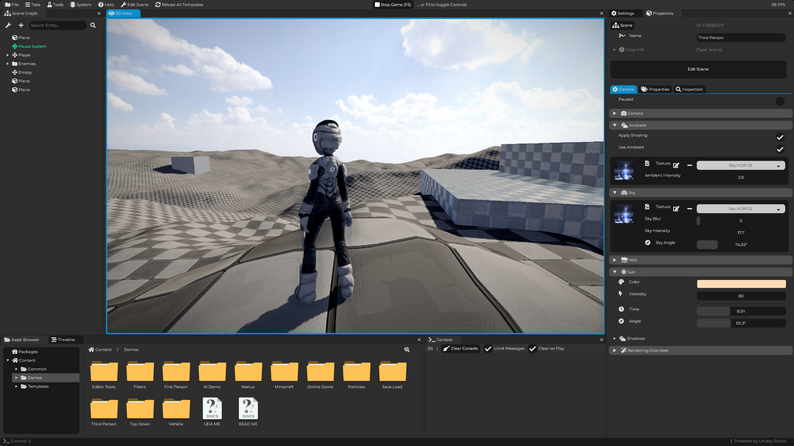Click the Sun color swatch

[740, 283]
